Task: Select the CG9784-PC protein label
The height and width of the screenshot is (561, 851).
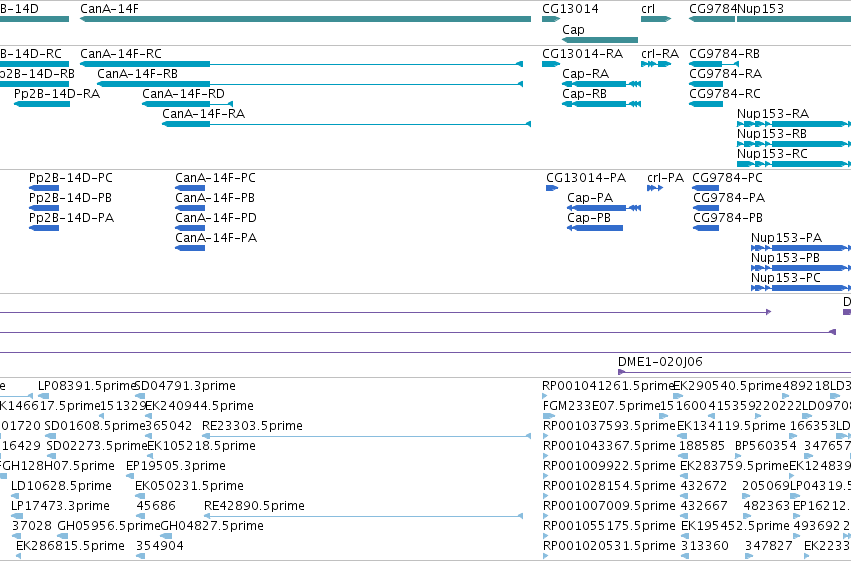Action: (x=727, y=178)
